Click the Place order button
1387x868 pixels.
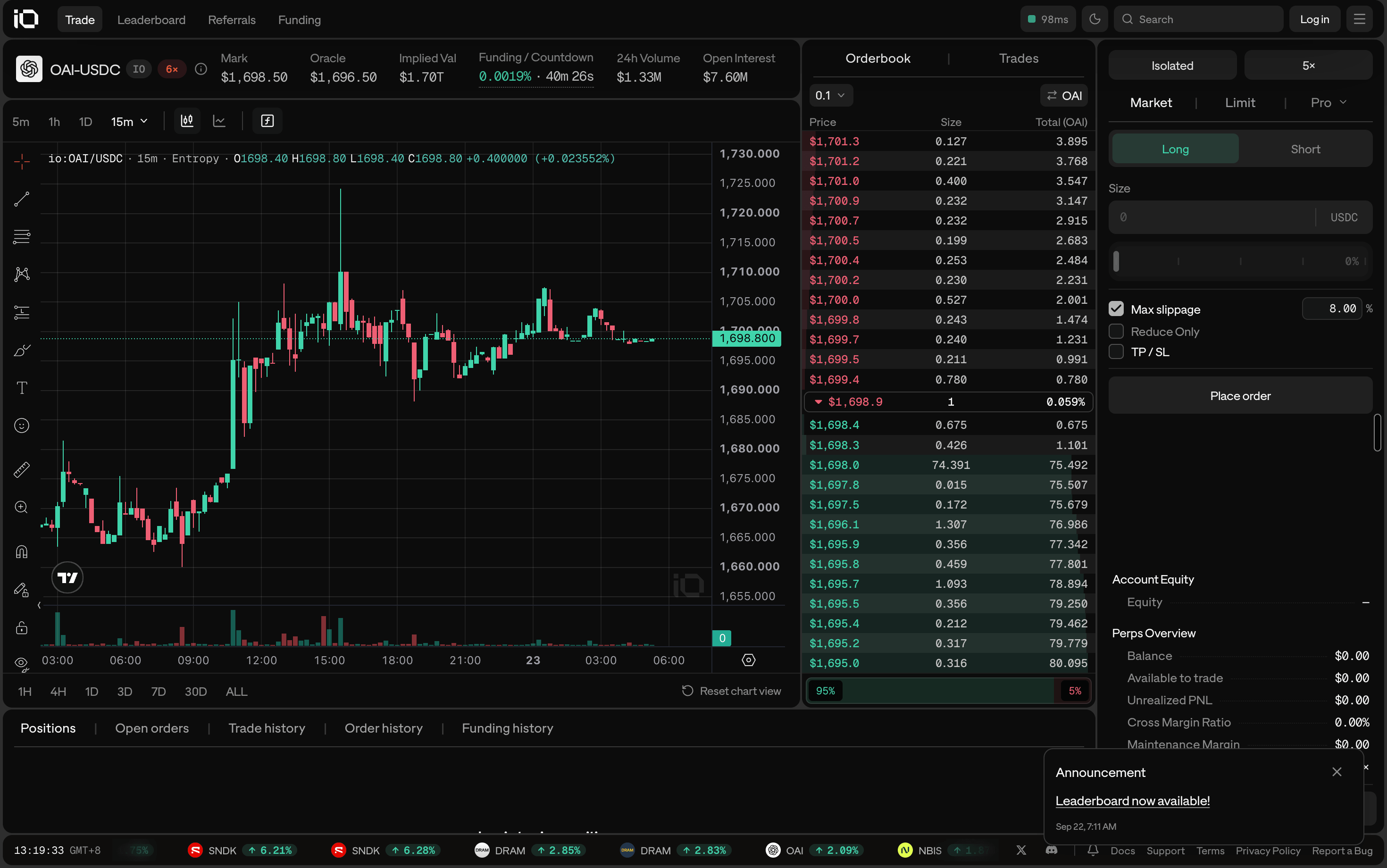[x=1240, y=395]
